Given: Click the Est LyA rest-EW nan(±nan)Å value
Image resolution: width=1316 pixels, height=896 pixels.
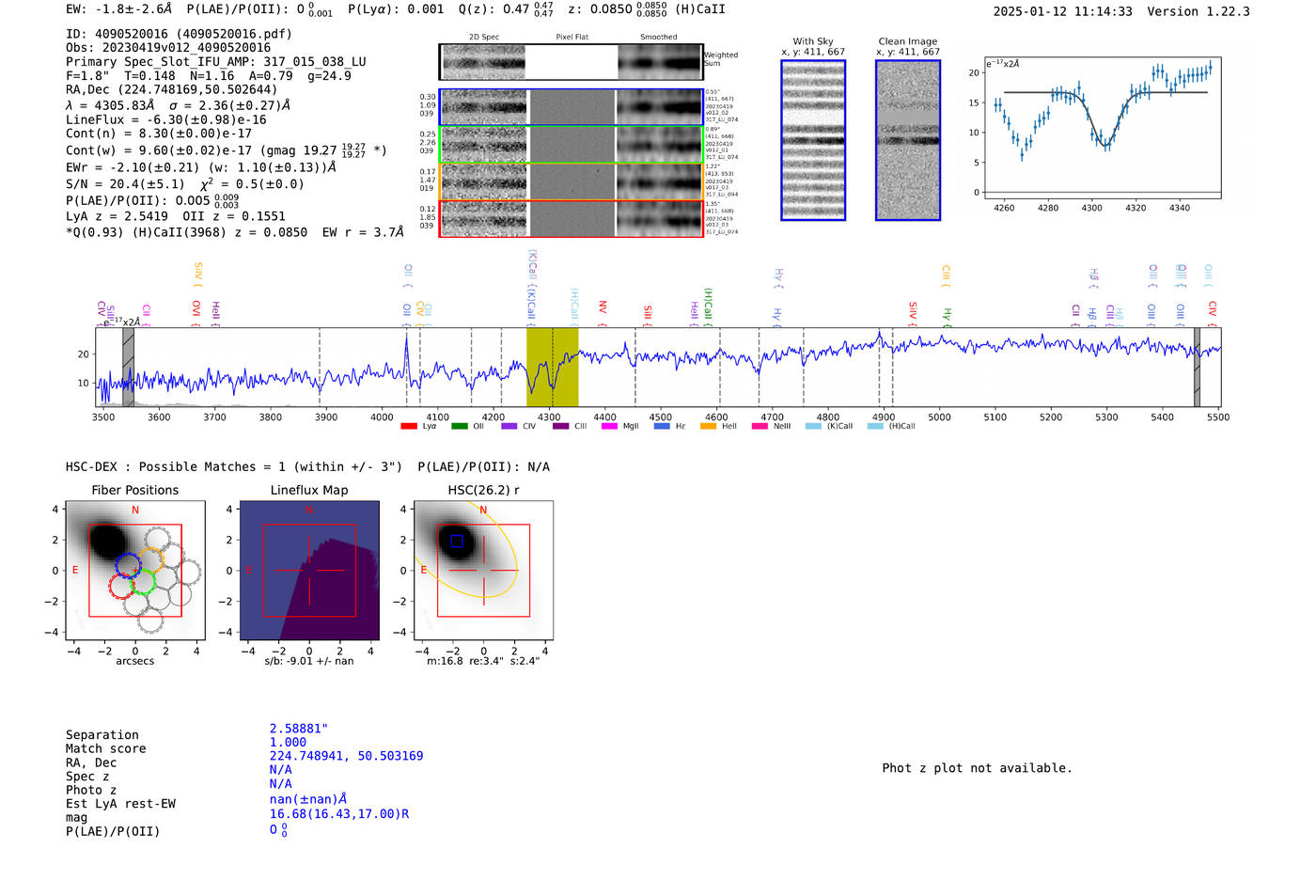Looking at the screenshot, I should [x=308, y=799].
